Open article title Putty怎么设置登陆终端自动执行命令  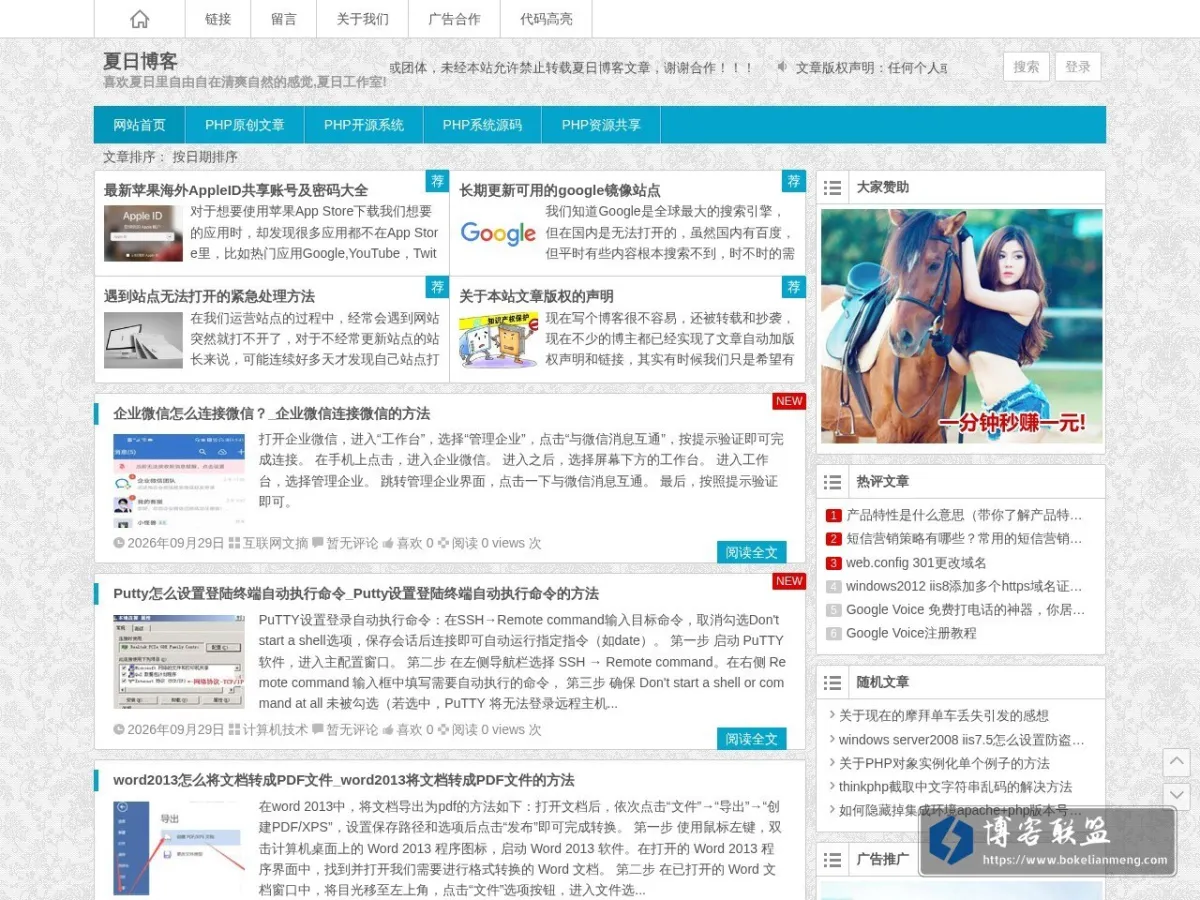[x=356, y=593]
